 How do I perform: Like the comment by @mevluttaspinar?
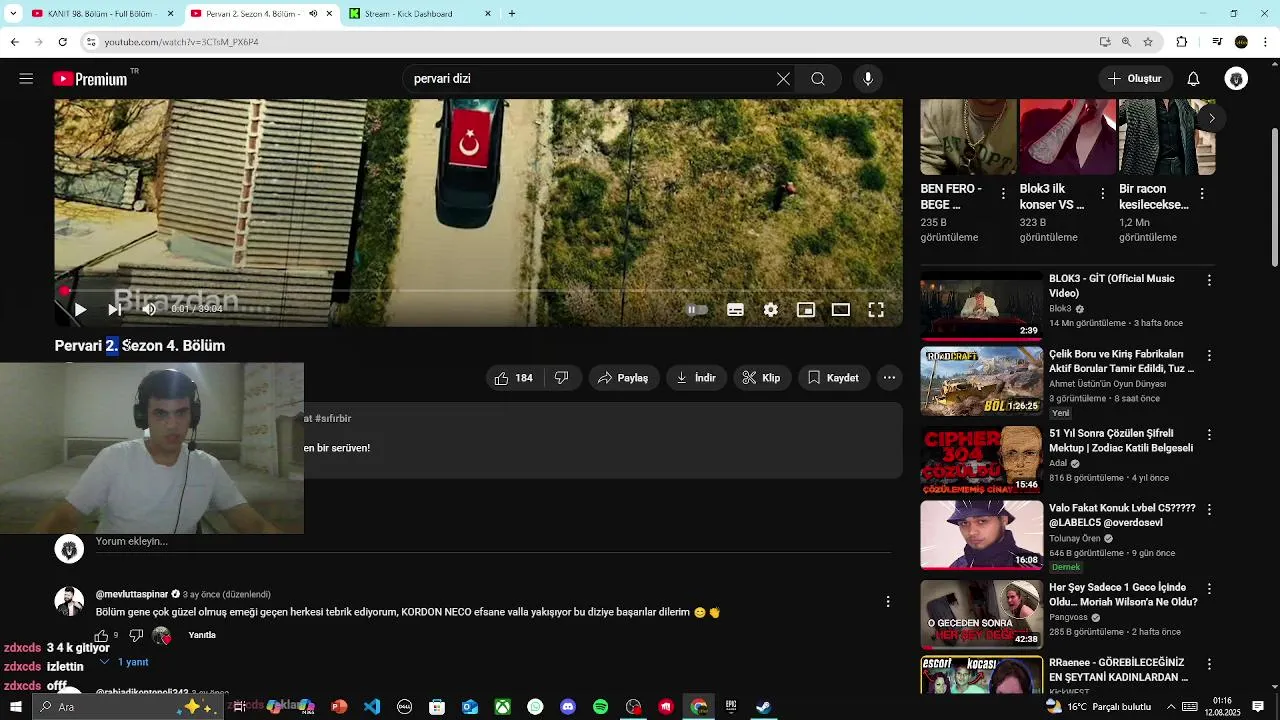coord(101,636)
